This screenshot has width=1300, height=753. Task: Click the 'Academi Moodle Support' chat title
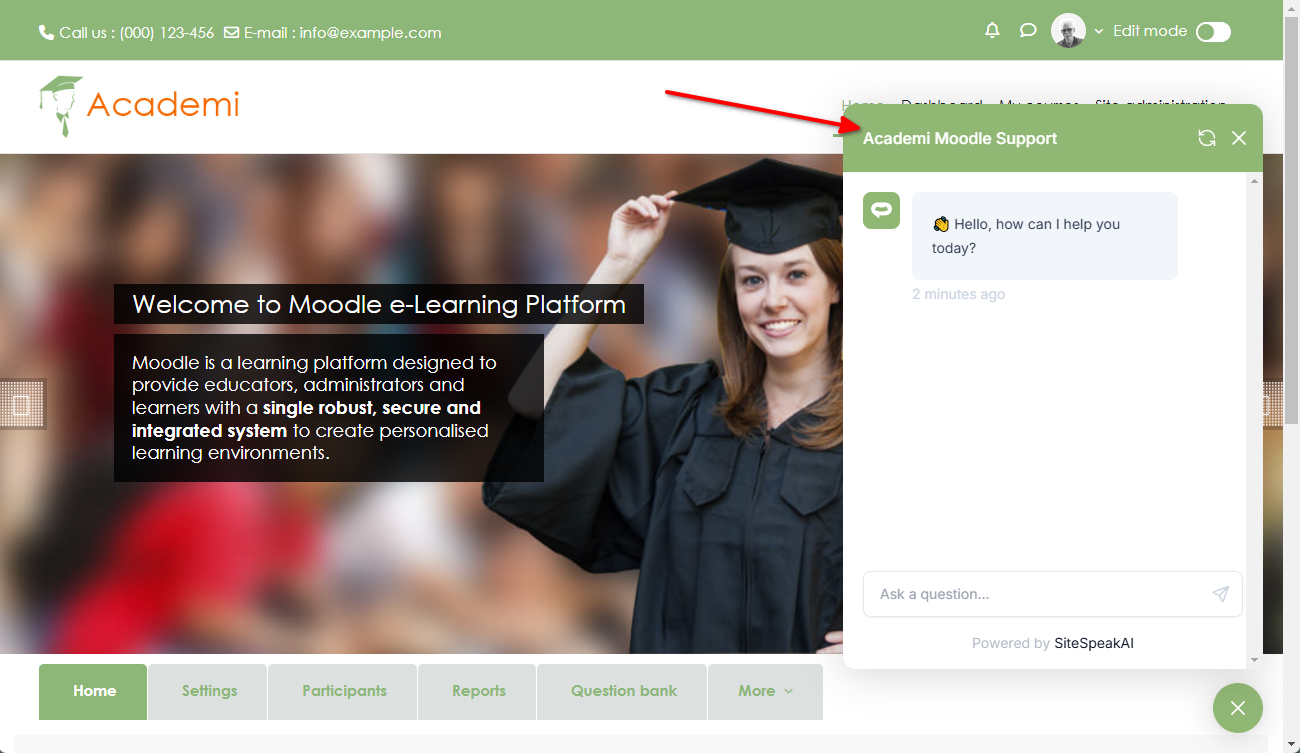[960, 138]
